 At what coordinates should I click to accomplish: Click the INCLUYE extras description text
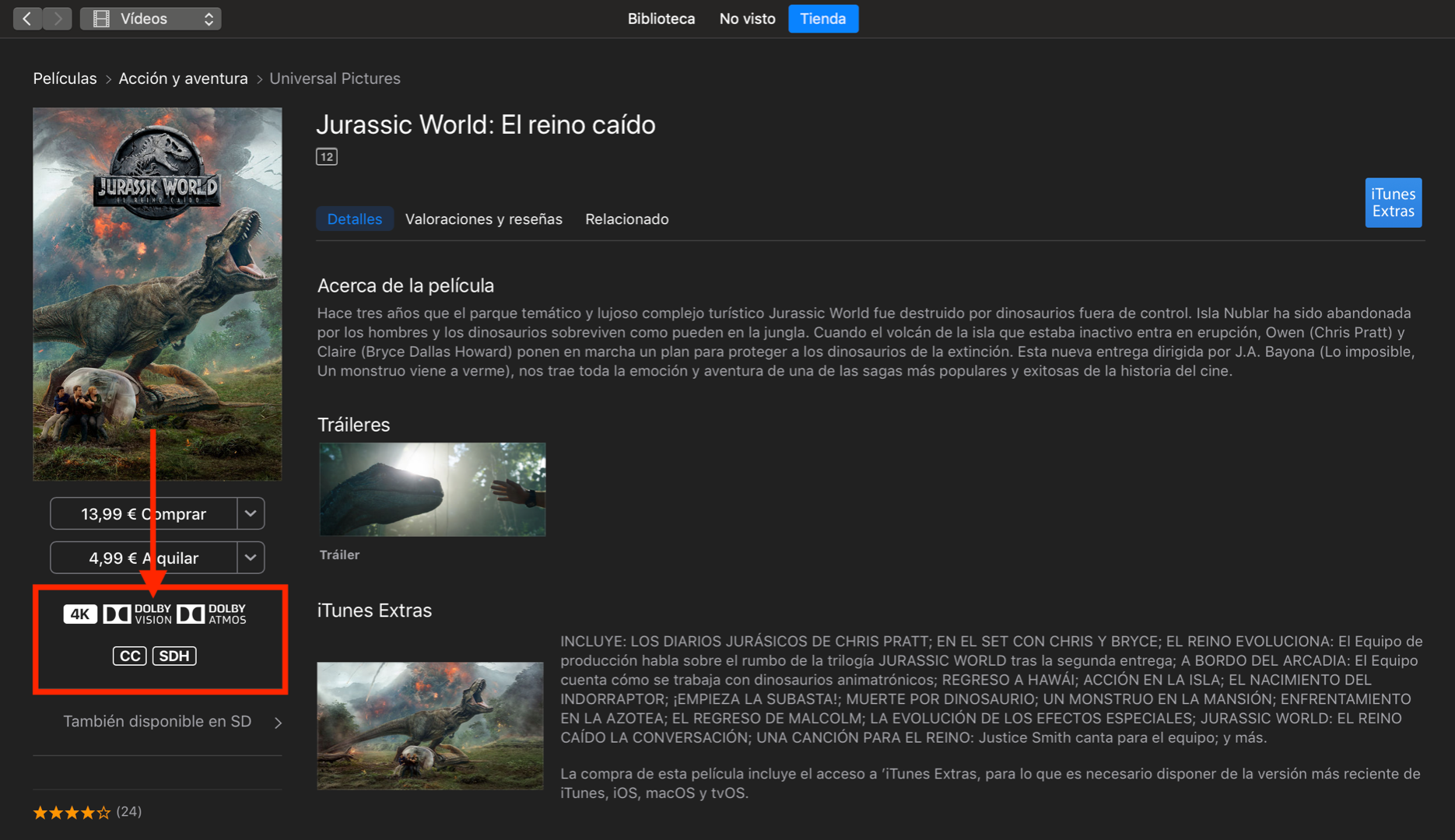(x=991, y=689)
